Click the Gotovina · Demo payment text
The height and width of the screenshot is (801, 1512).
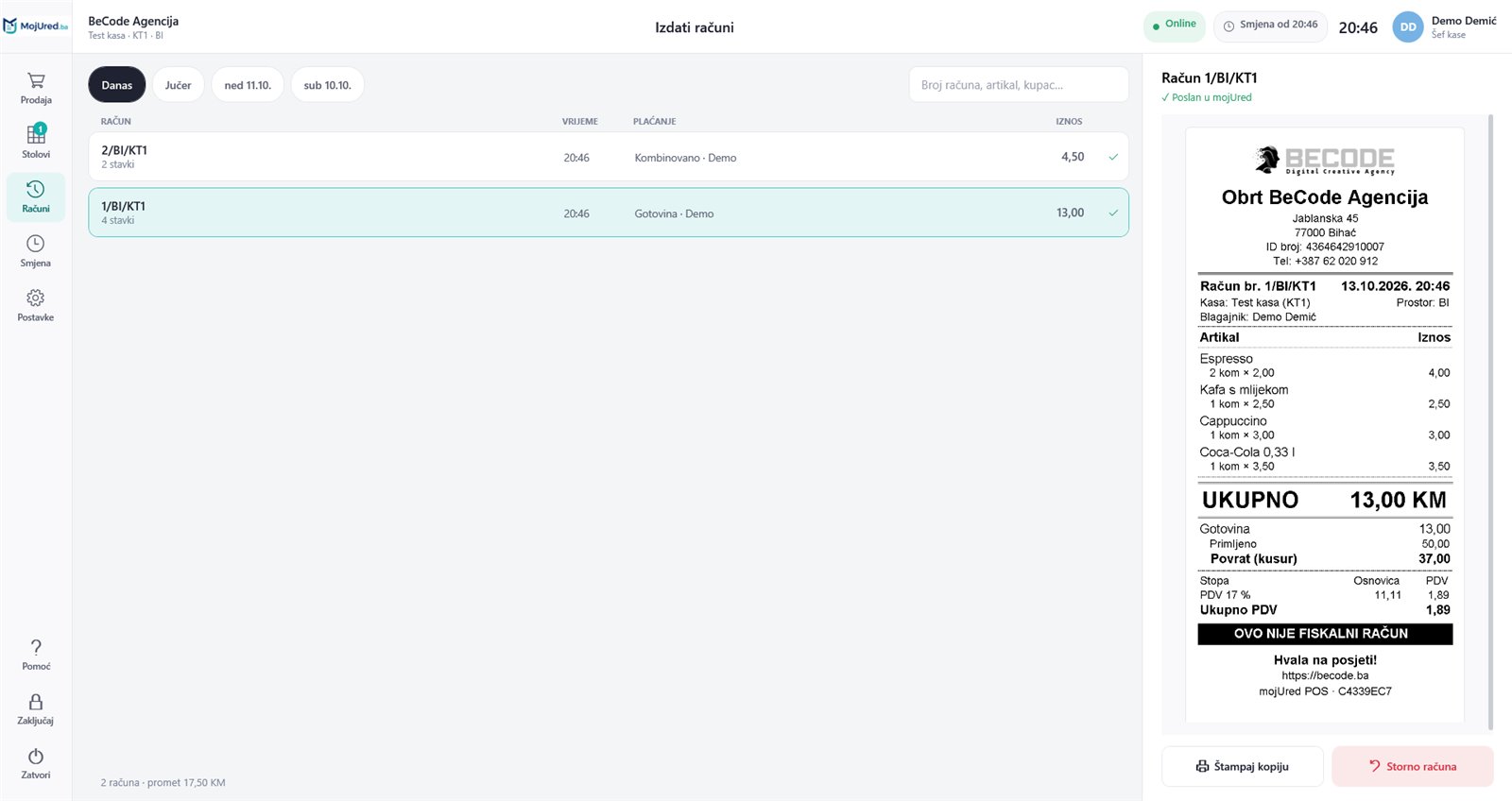674,214
